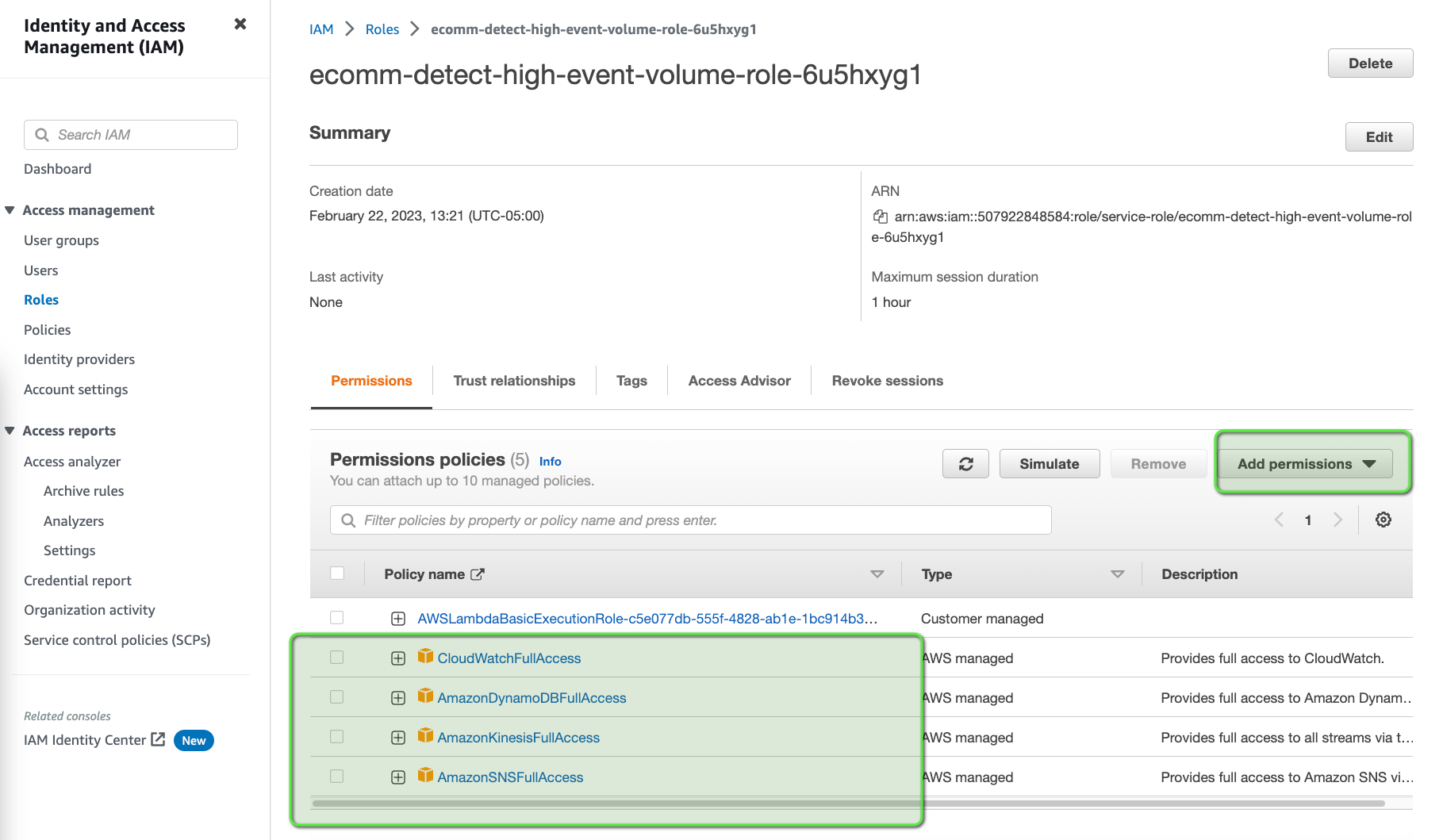Click the Delete button for this role
Screen dimensions: 1443x840
[x=1370, y=63]
